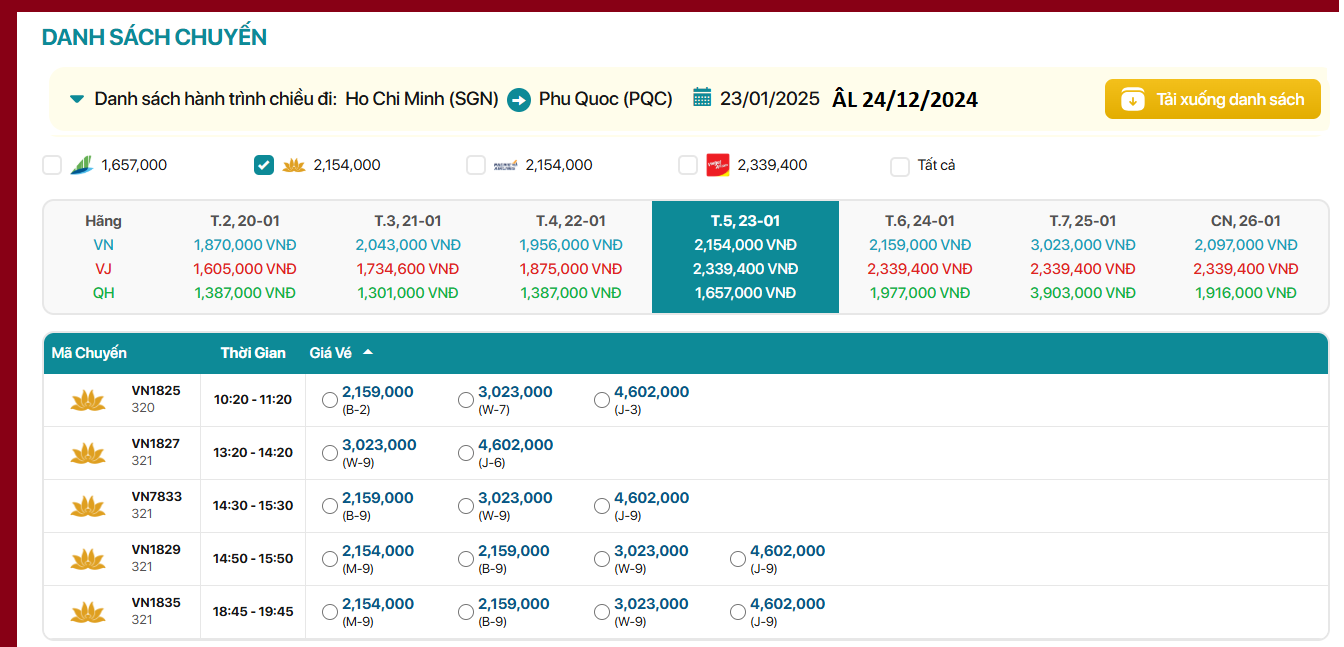Choose the 4,602,000 J-3 fare on VN1825
Screen dimensions: 1344x647
(x=602, y=400)
